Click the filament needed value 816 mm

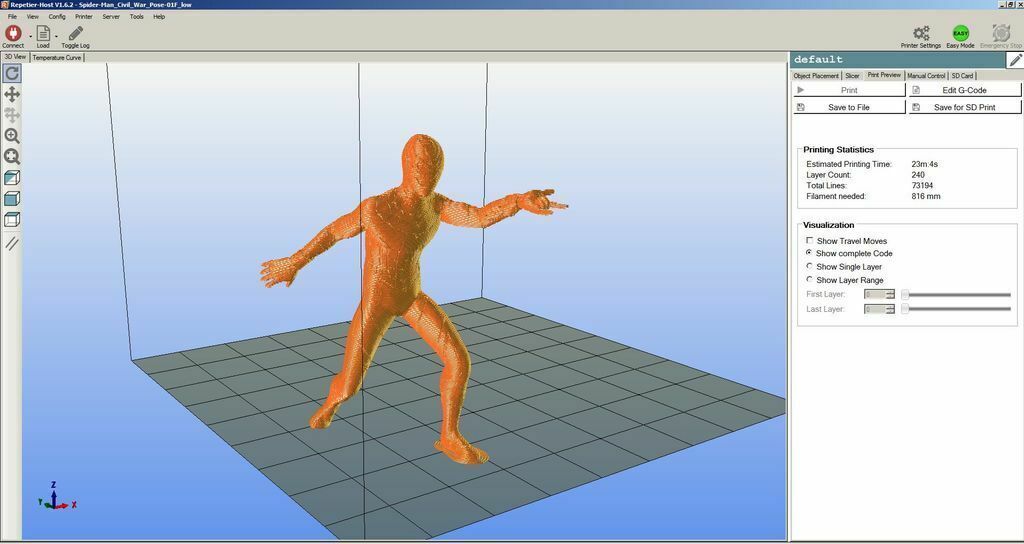click(x=926, y=196)
